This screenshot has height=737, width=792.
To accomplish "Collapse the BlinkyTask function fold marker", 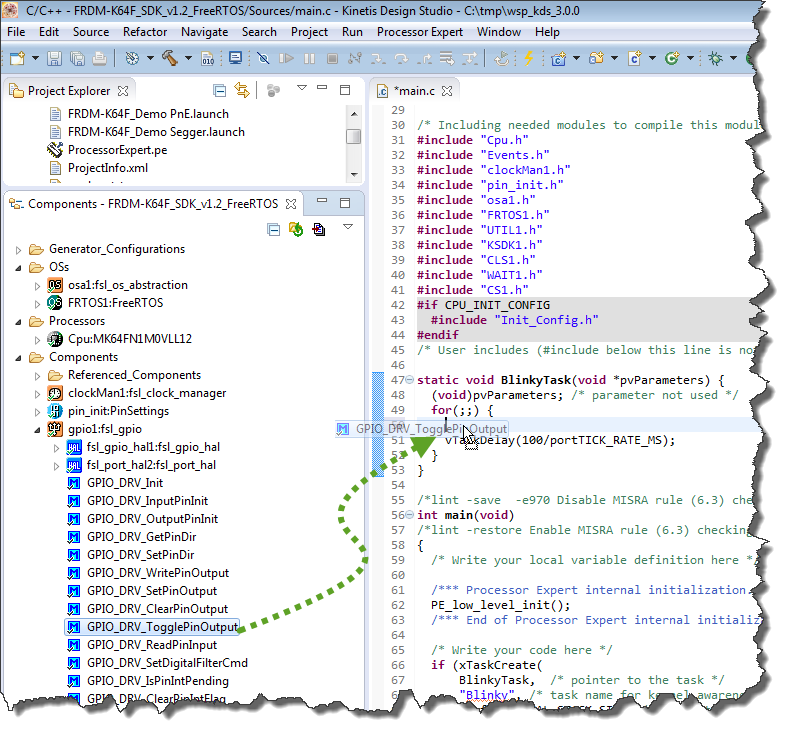I will [x=409, y=380].
